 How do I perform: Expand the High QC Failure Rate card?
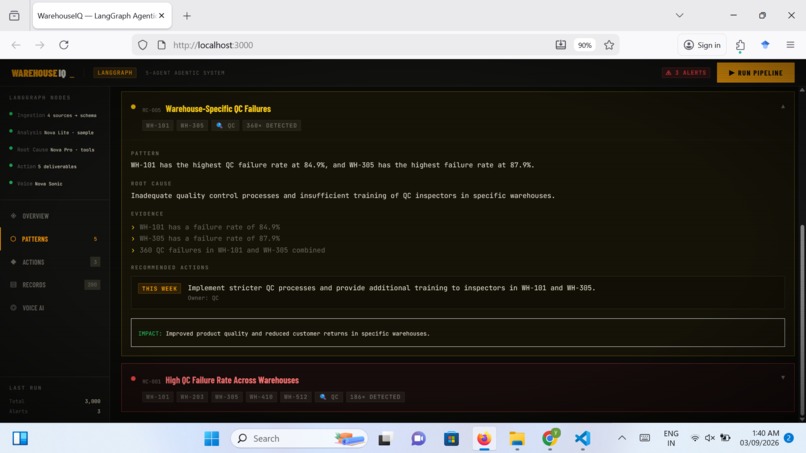click(x=783, y=378)
